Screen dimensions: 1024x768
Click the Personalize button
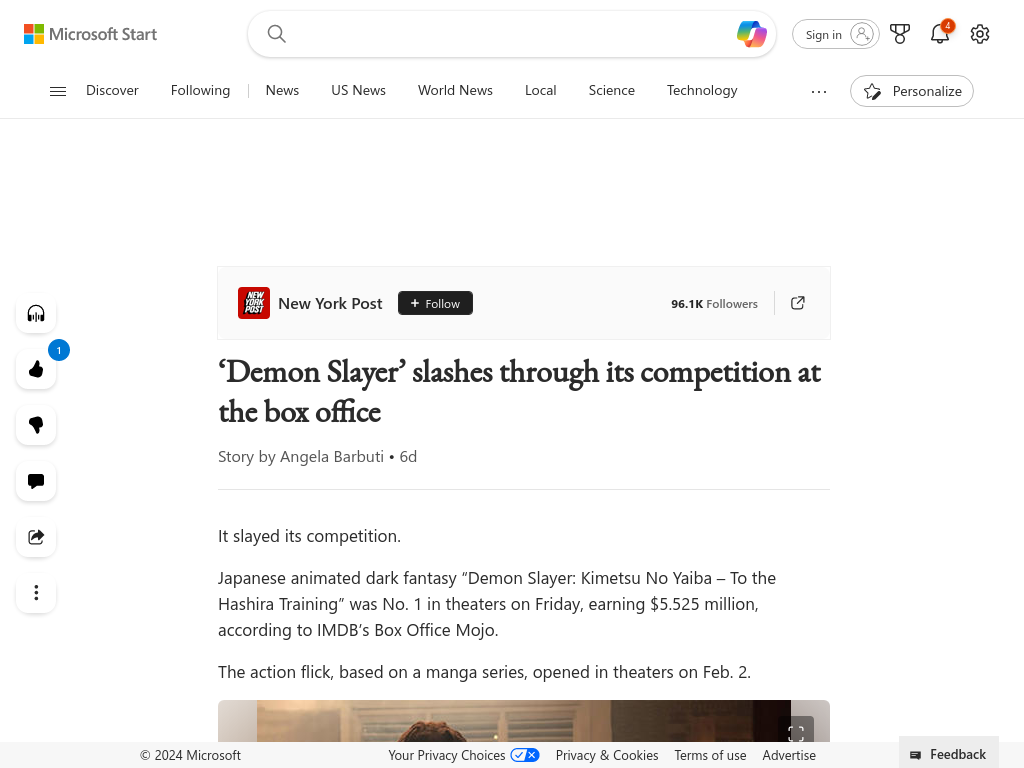click(x=912, y=91)
